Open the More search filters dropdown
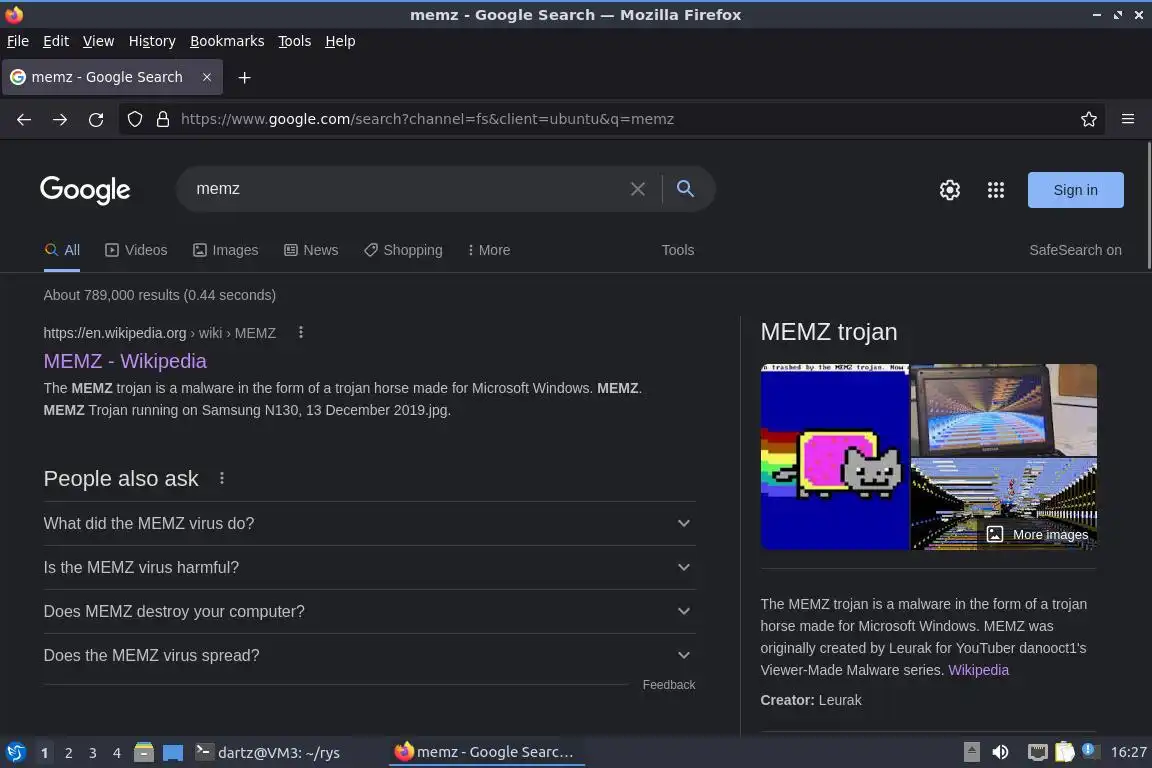Screen dimensions: 1152x768 point(489,250)
